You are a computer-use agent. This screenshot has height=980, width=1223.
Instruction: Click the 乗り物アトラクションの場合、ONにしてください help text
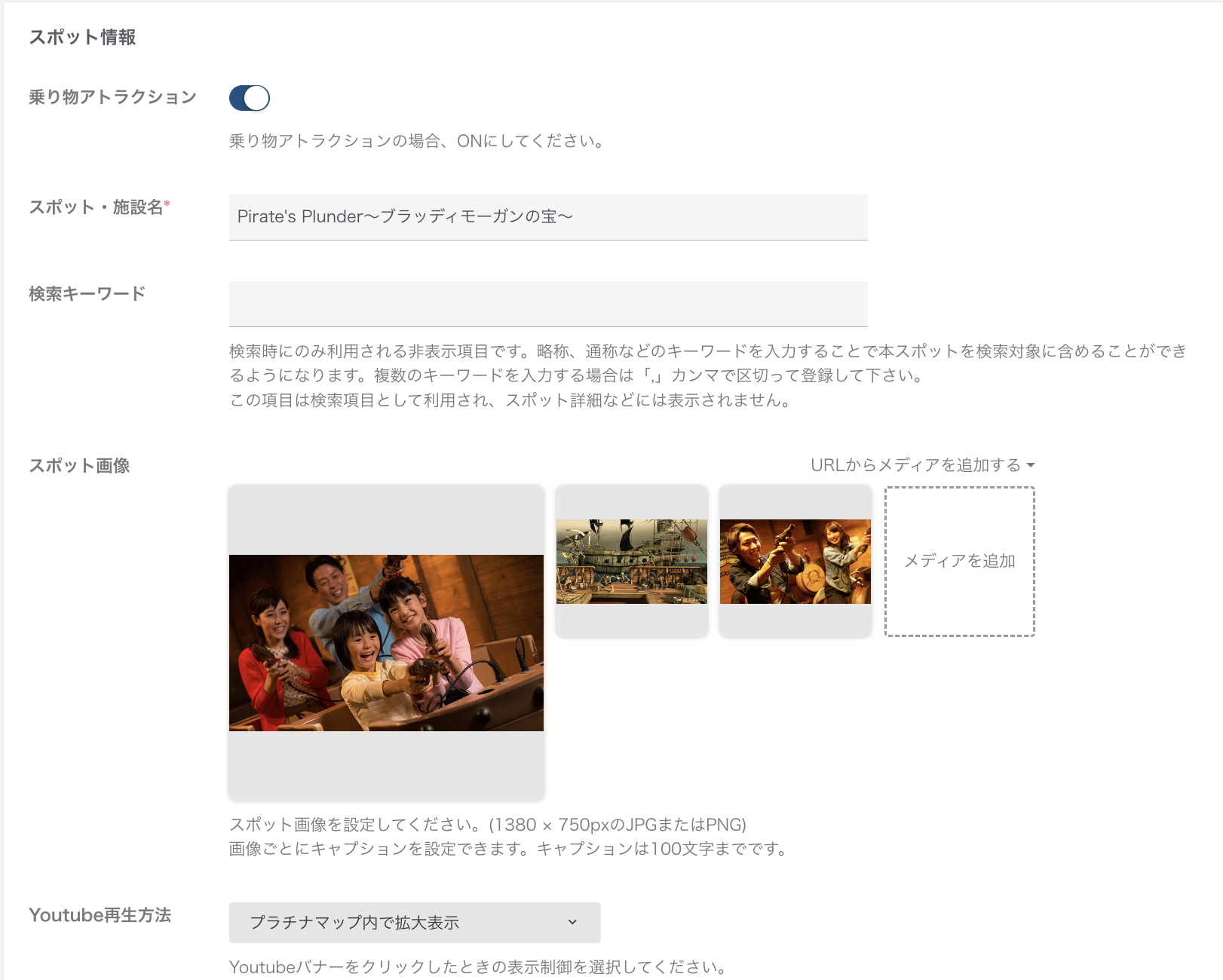(x=417, y=141)
